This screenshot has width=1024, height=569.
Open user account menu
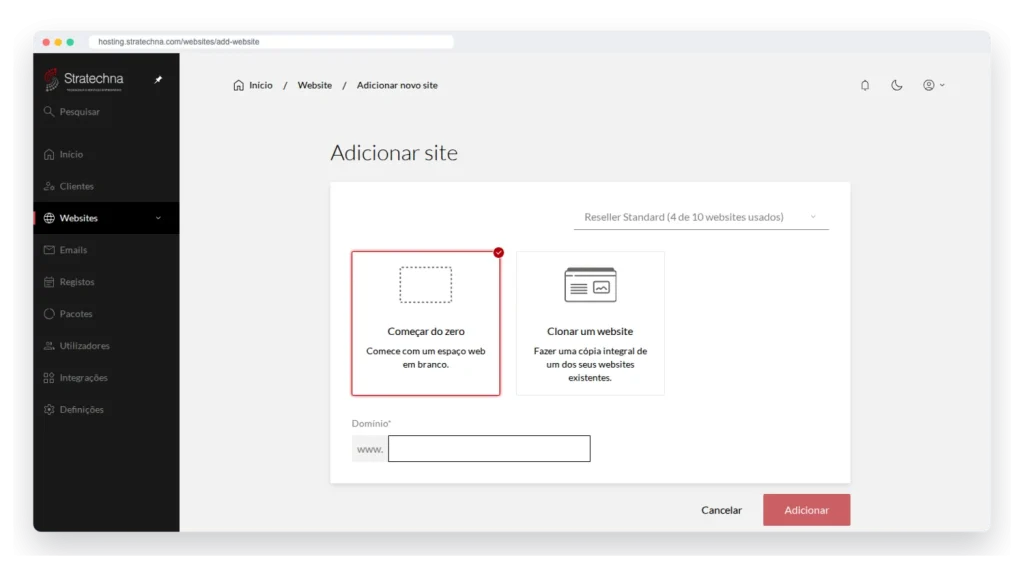coord(933,86)
